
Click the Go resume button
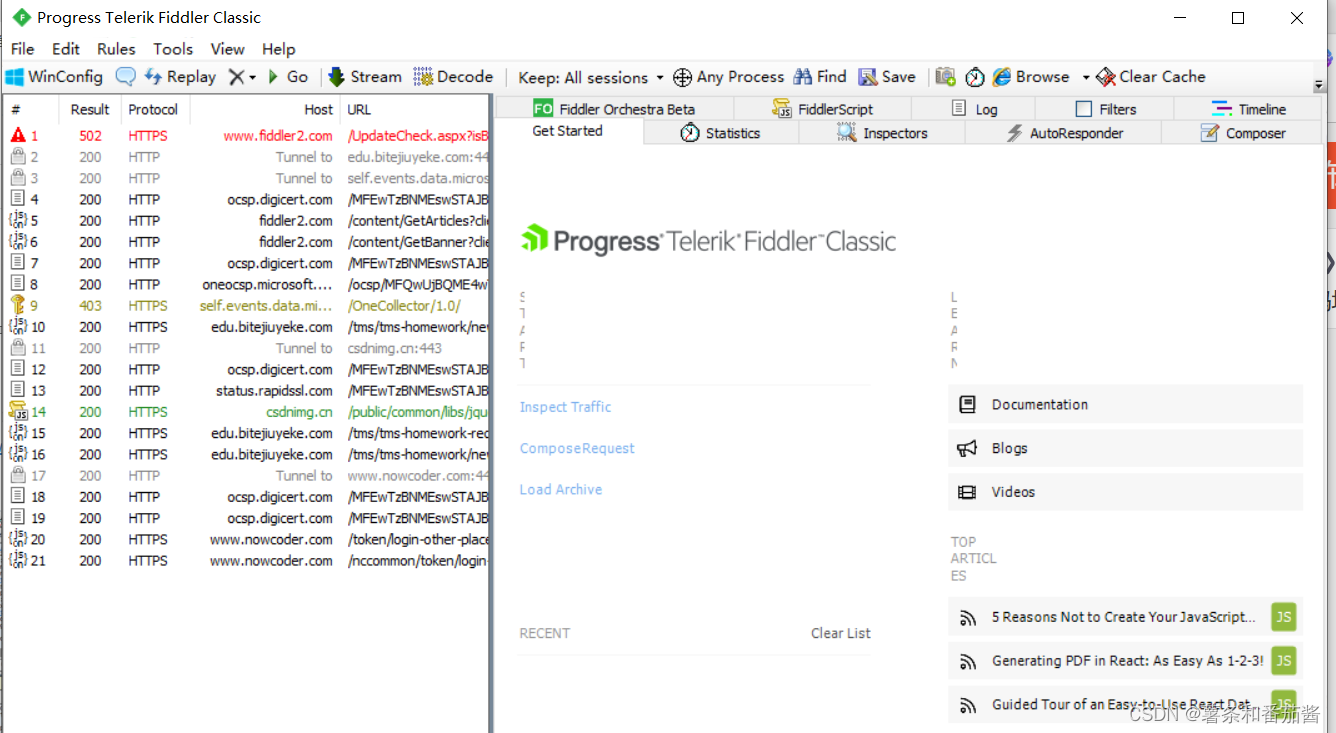[x=288, y=77]
